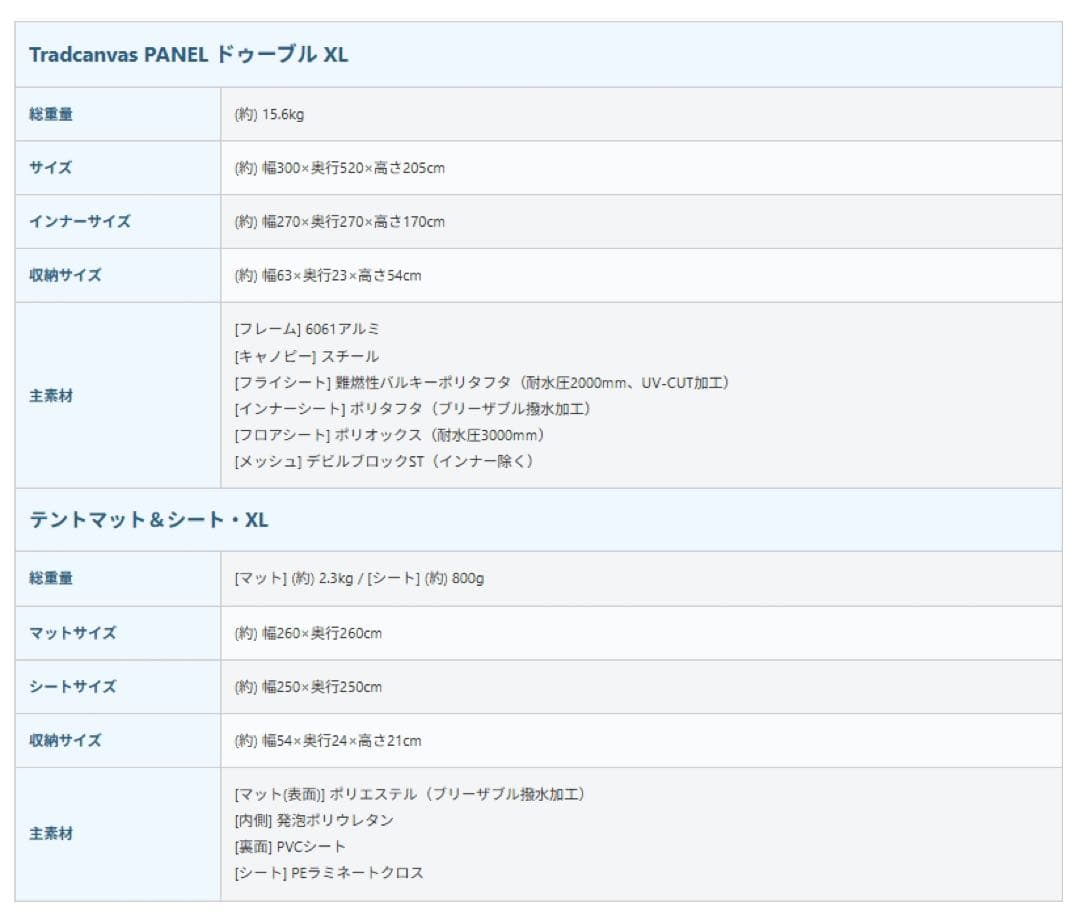This screenshot has width=1080, height=919.
Task: Click the Tradcanvas PANEL ドゥーブル XL heading
Action: [x=189, y=55]
